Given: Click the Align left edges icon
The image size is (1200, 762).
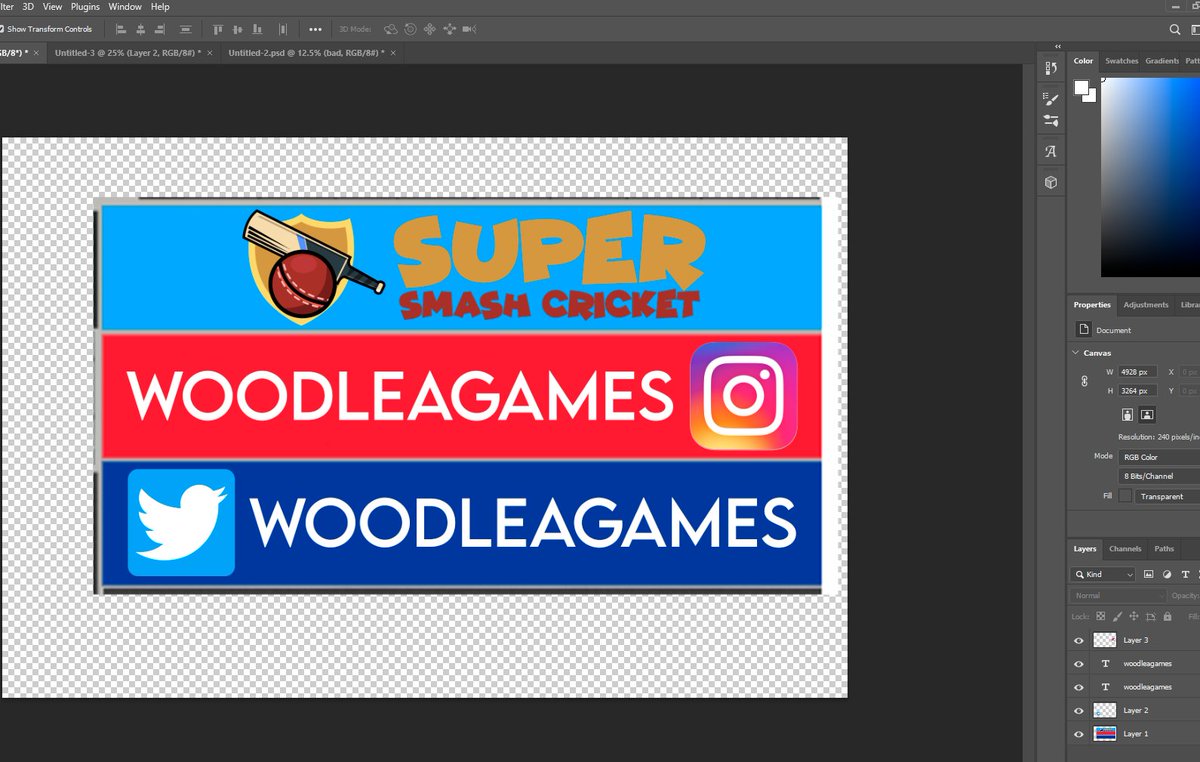Looking at the screenshot, I should point(121,29).
